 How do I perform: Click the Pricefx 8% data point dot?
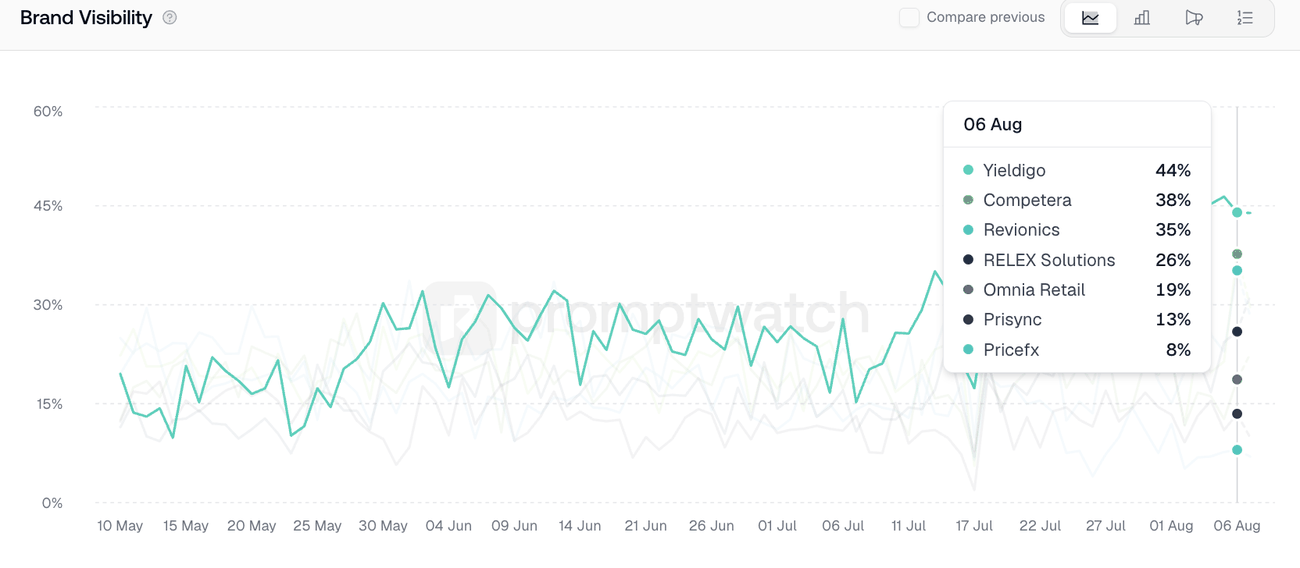click(x=1237, y=450)
